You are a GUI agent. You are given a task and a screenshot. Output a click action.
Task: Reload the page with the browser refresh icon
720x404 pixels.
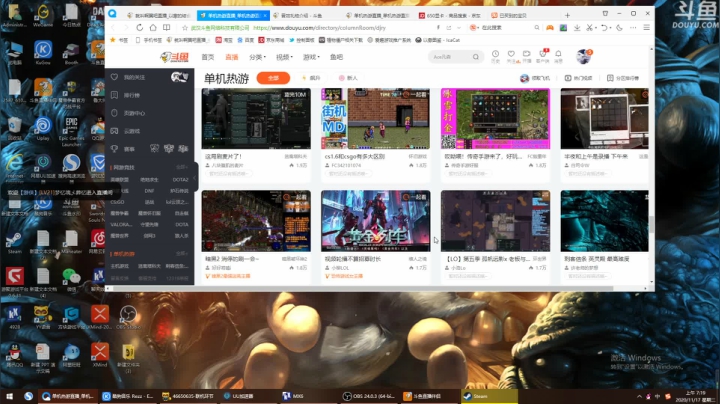click(x=139, y=28)
